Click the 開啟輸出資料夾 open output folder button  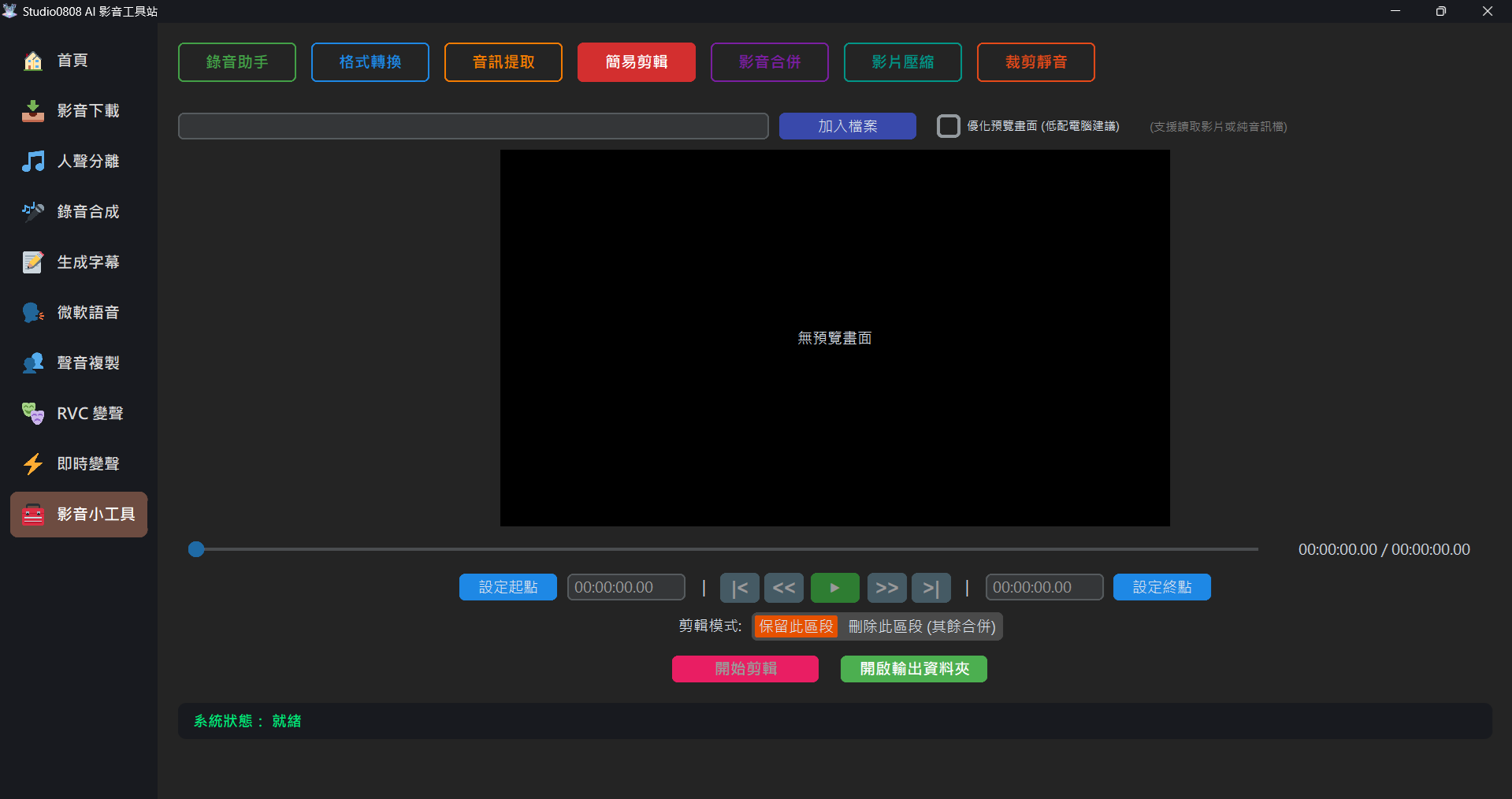tap(914, 669)
